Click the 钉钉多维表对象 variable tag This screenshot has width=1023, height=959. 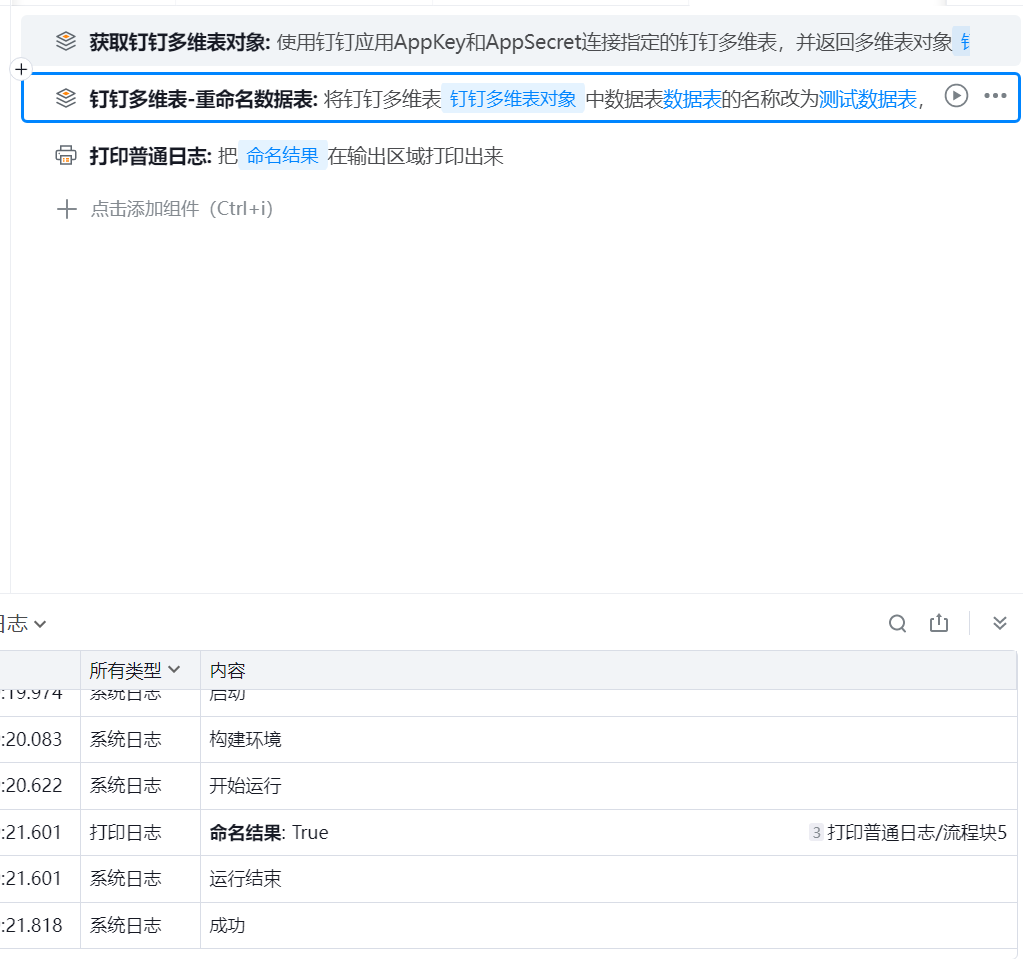pos(513,98)
